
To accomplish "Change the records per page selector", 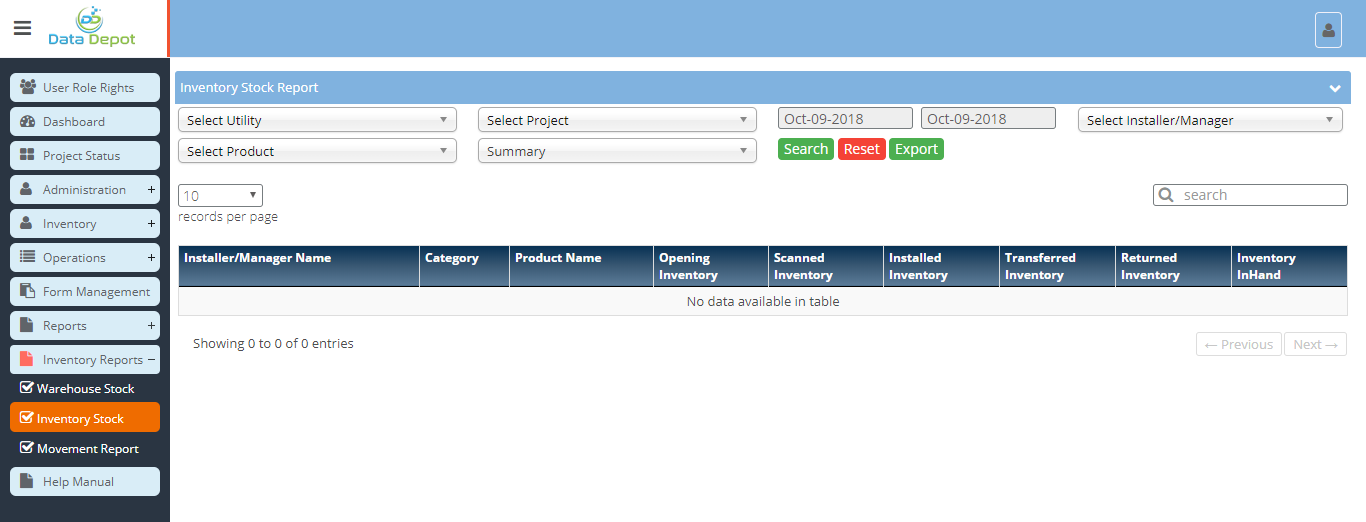I will pyautogui.click(x=220, y=196).
